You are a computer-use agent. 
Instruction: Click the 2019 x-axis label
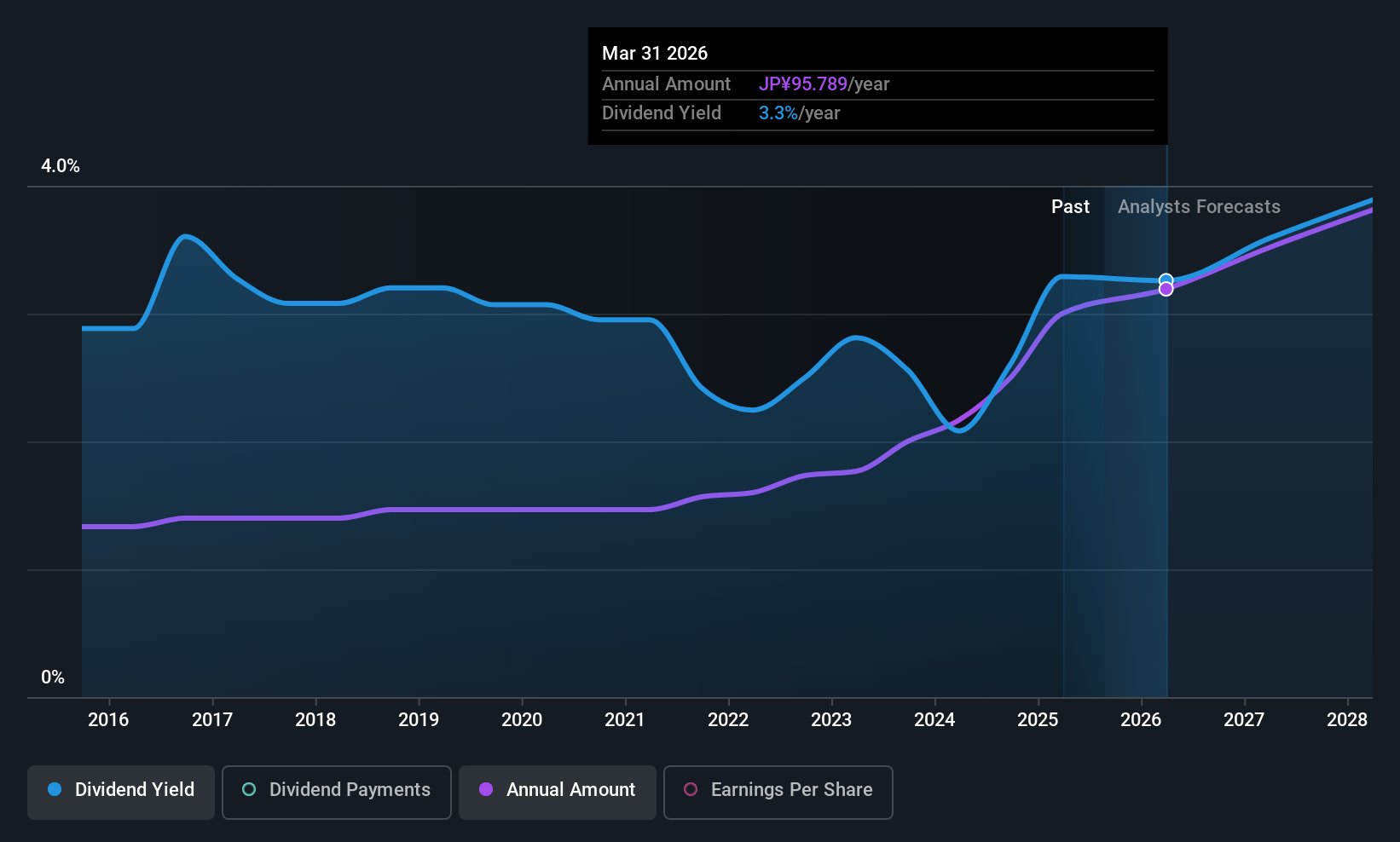point(419,720)
